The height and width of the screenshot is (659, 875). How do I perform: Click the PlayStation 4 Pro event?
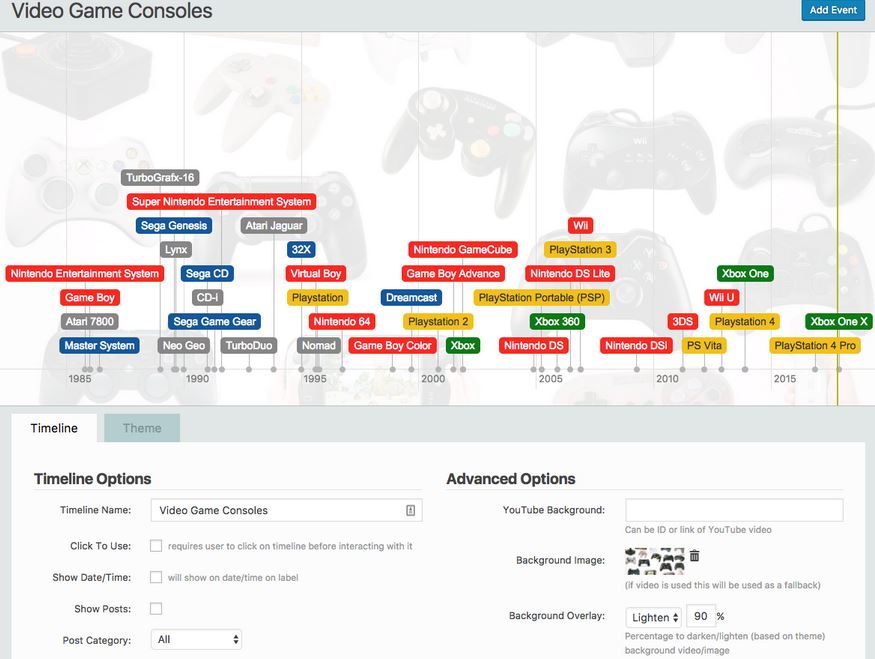tap(815, 345)
